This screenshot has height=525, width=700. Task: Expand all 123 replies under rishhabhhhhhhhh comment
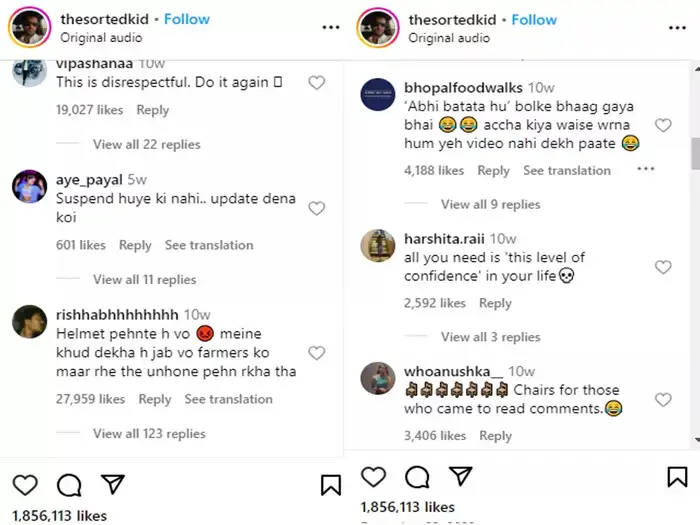point(149,434)
